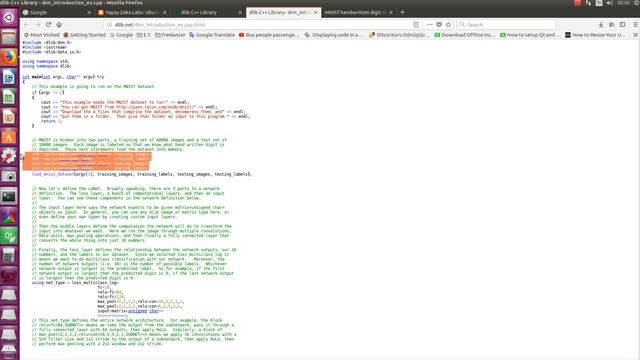Open System Settings from launcher
Image resolution: width=640 pixels, height=360 pixels.
click(9, 156)
